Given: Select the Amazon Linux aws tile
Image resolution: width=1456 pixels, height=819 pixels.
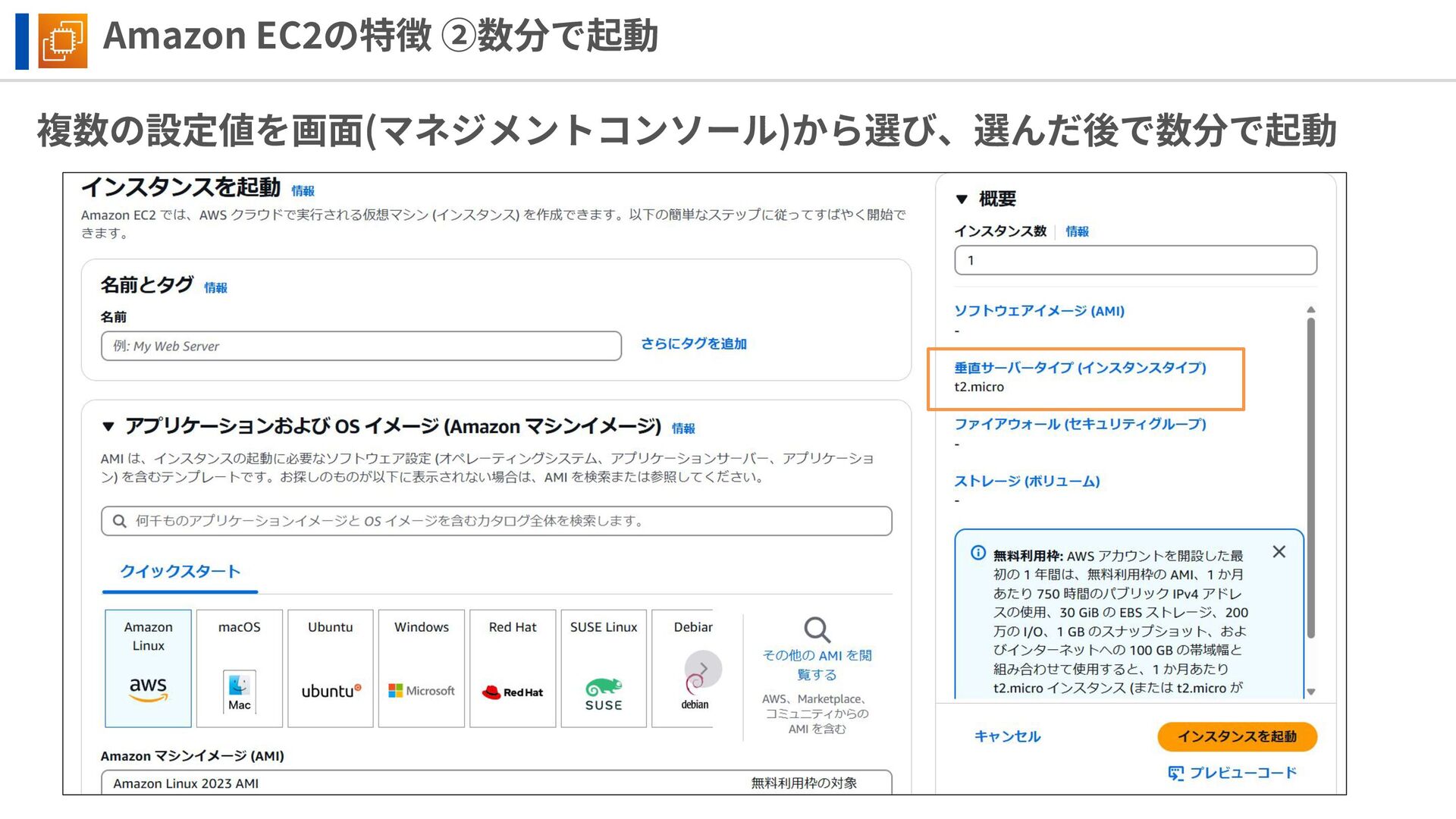Looking at the screenshot, I should (x=148, y=668).
